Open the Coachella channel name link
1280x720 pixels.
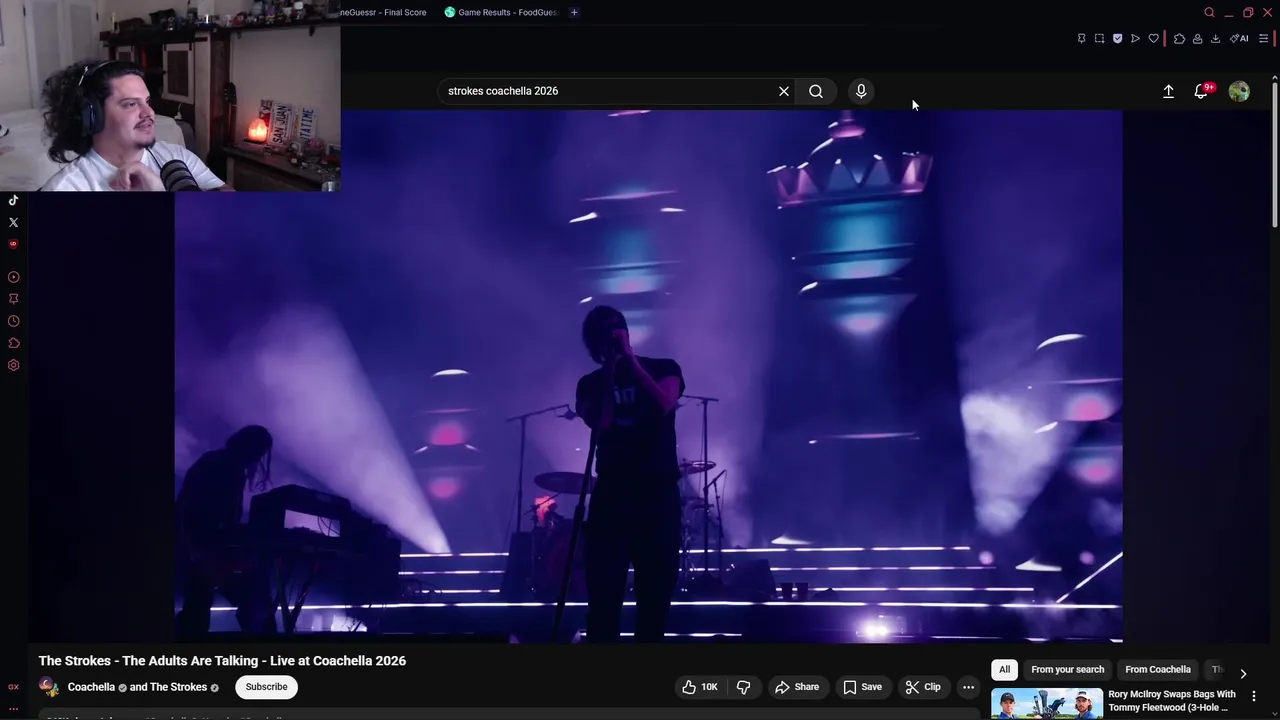point(91,687)
